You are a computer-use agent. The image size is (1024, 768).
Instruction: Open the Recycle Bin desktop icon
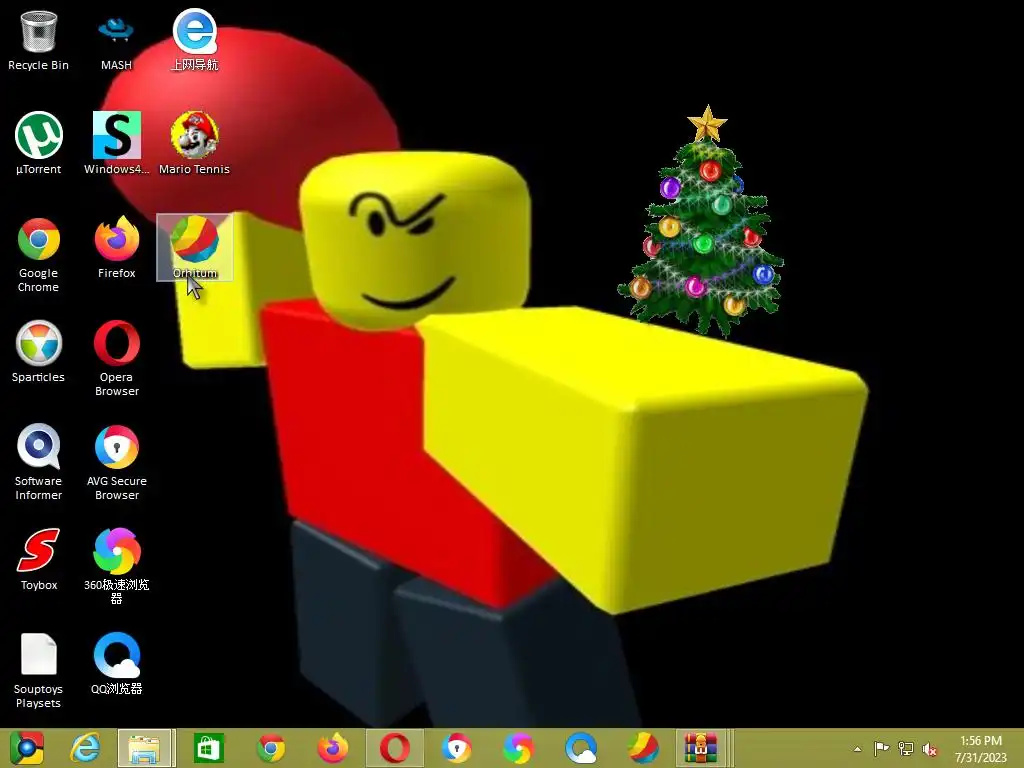(x=39, y=40)
